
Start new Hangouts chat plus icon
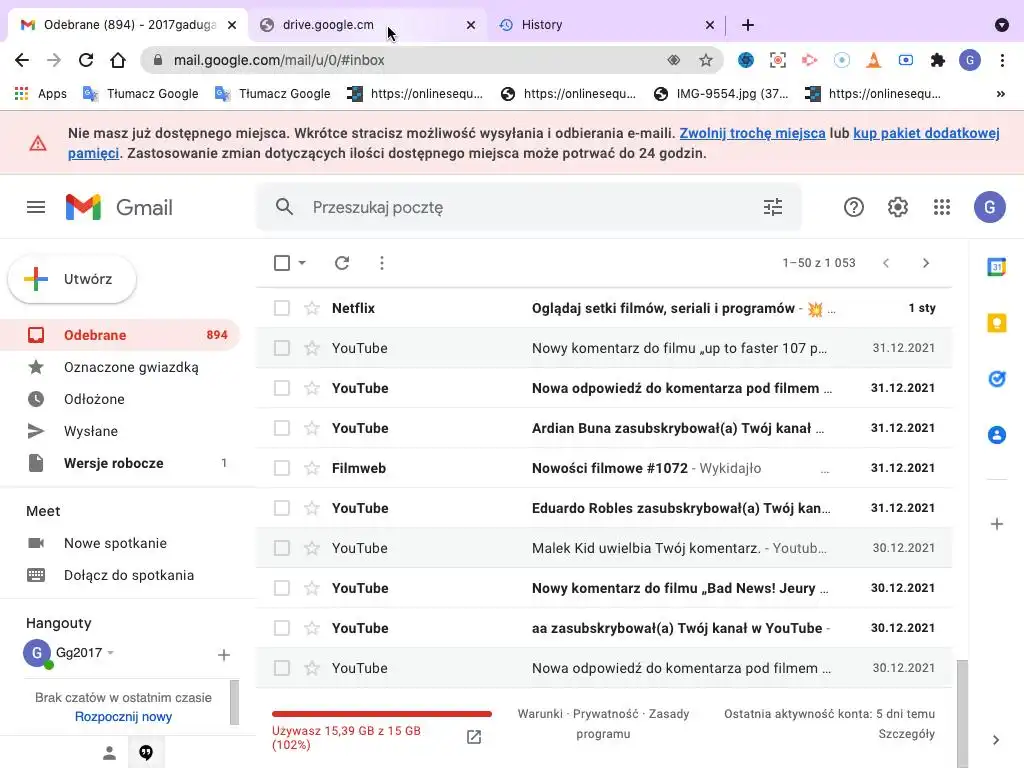tap(223, 654)
